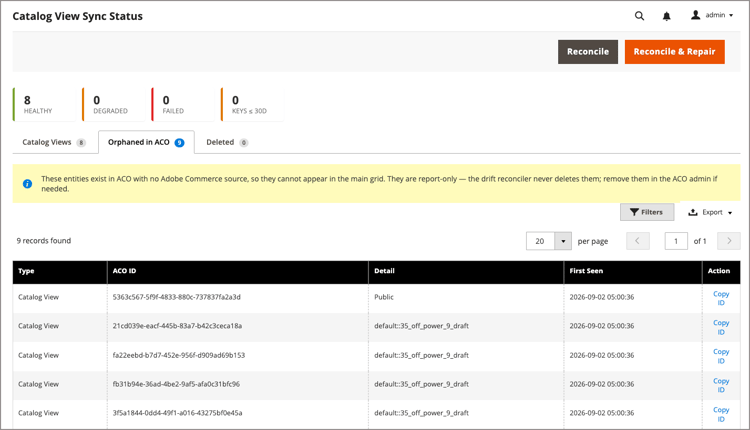Image resolution: width=750 pixels, height=430 pixels.
Task: Open the notifications bell
Action: (x=666, y=16)
